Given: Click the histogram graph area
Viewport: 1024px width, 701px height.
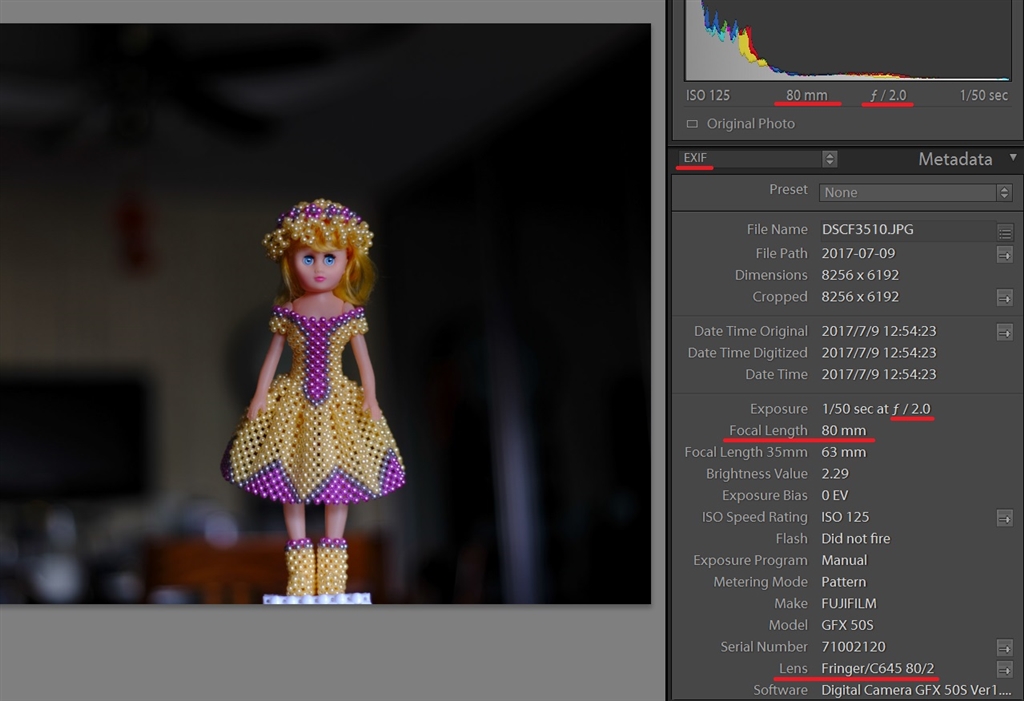Looking at the screenshot, I should [x=847, y=40].
